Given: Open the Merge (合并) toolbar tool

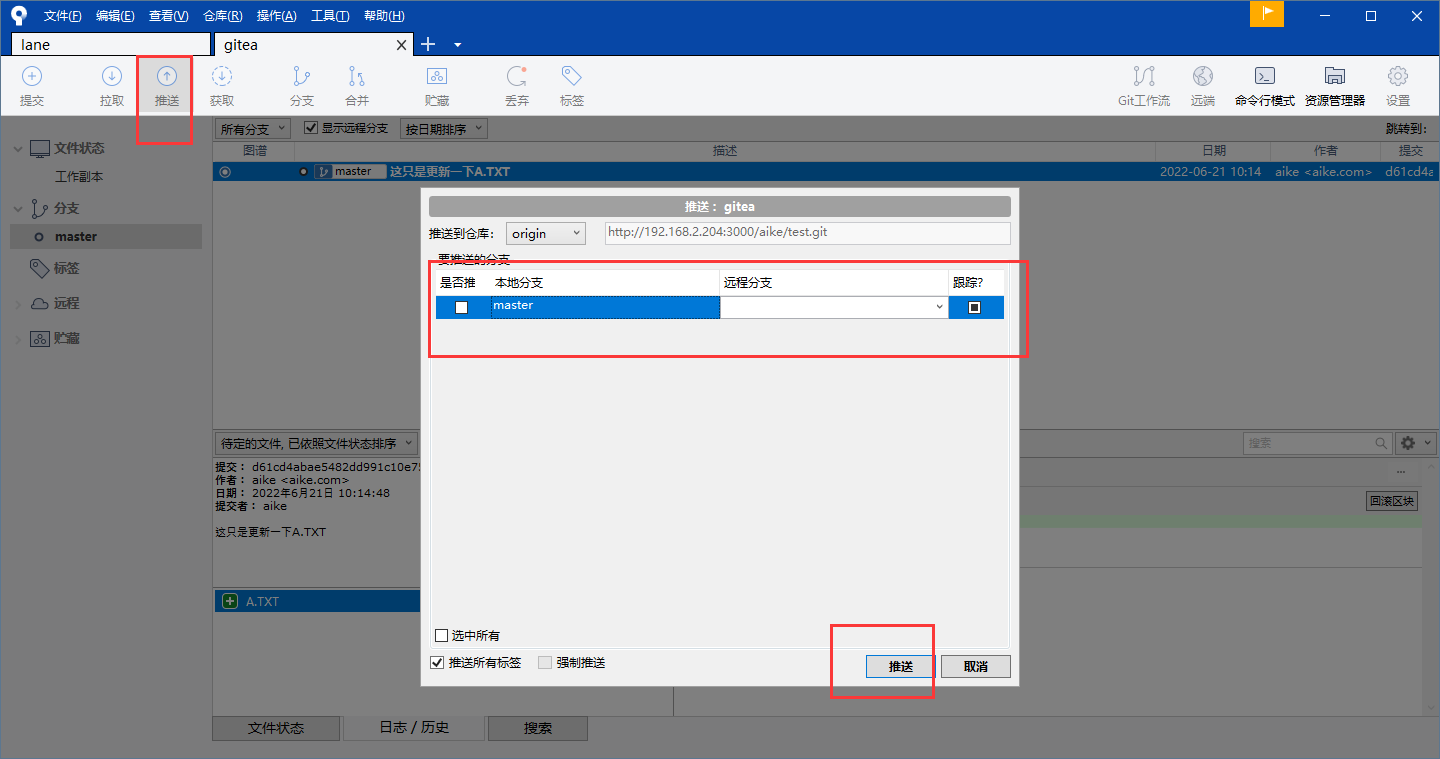Looking at the screenshot, I should (357, 86).
